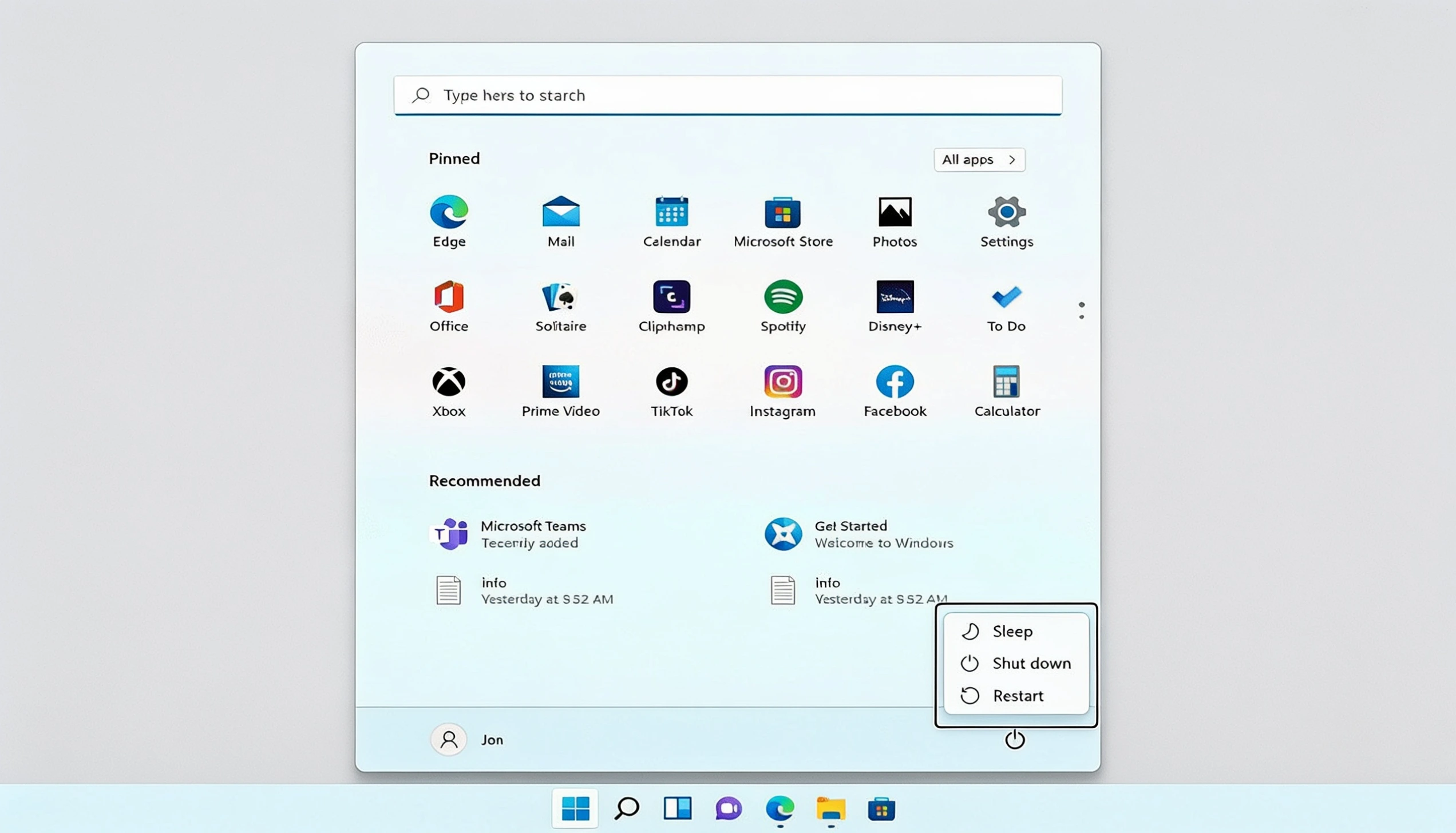
Task: Click the Recommended section heading
Action: point(485,481)
